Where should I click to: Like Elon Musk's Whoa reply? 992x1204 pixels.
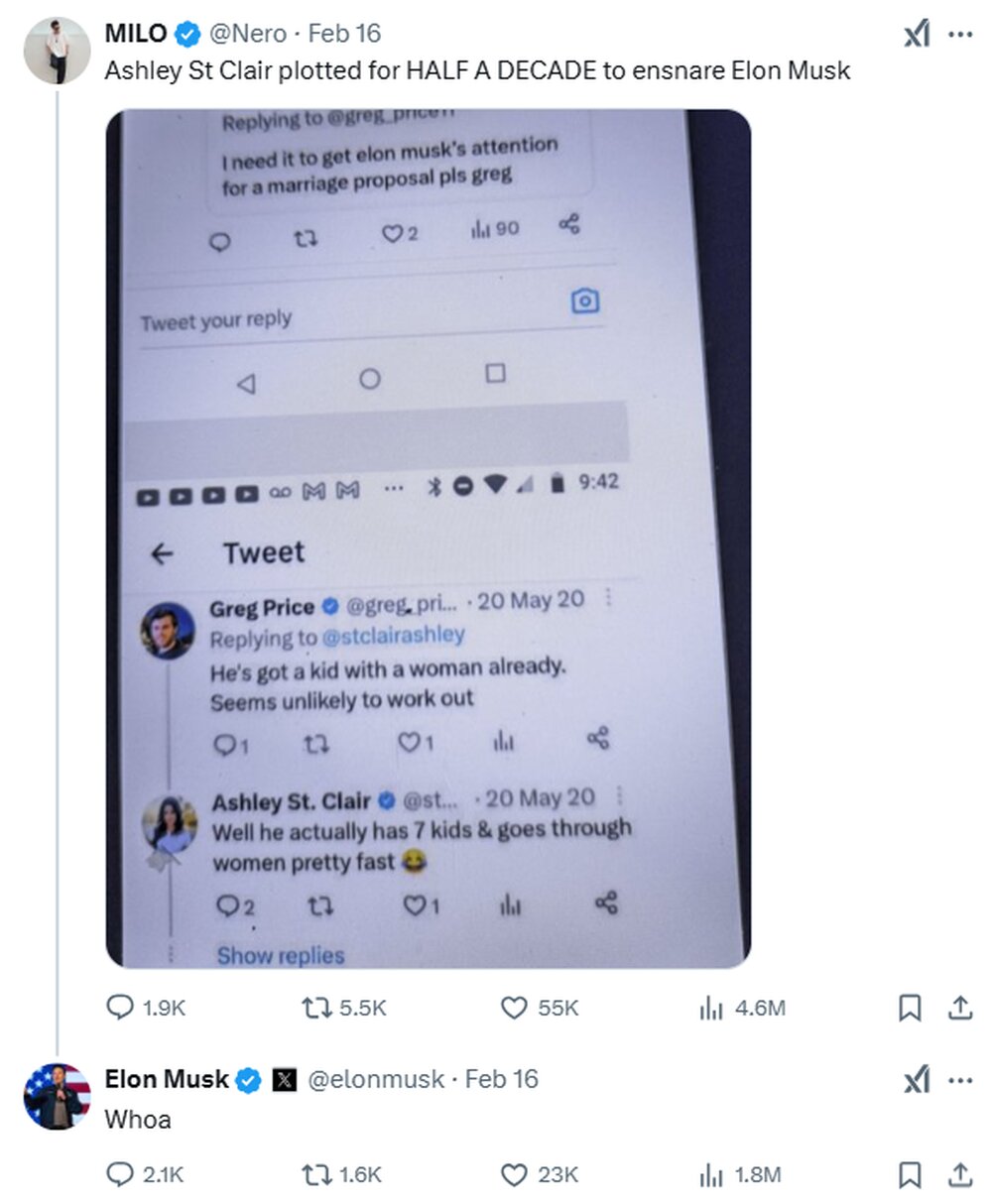click(514, 1175)
